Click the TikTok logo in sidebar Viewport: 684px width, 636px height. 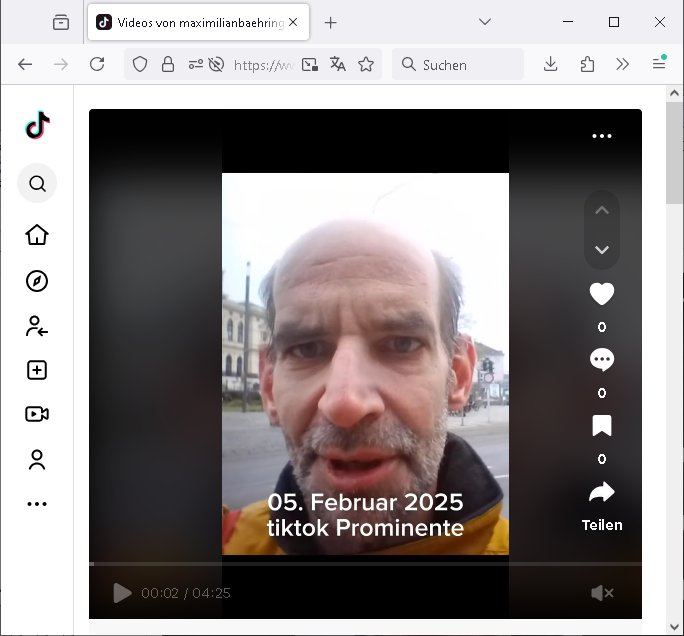37,126
